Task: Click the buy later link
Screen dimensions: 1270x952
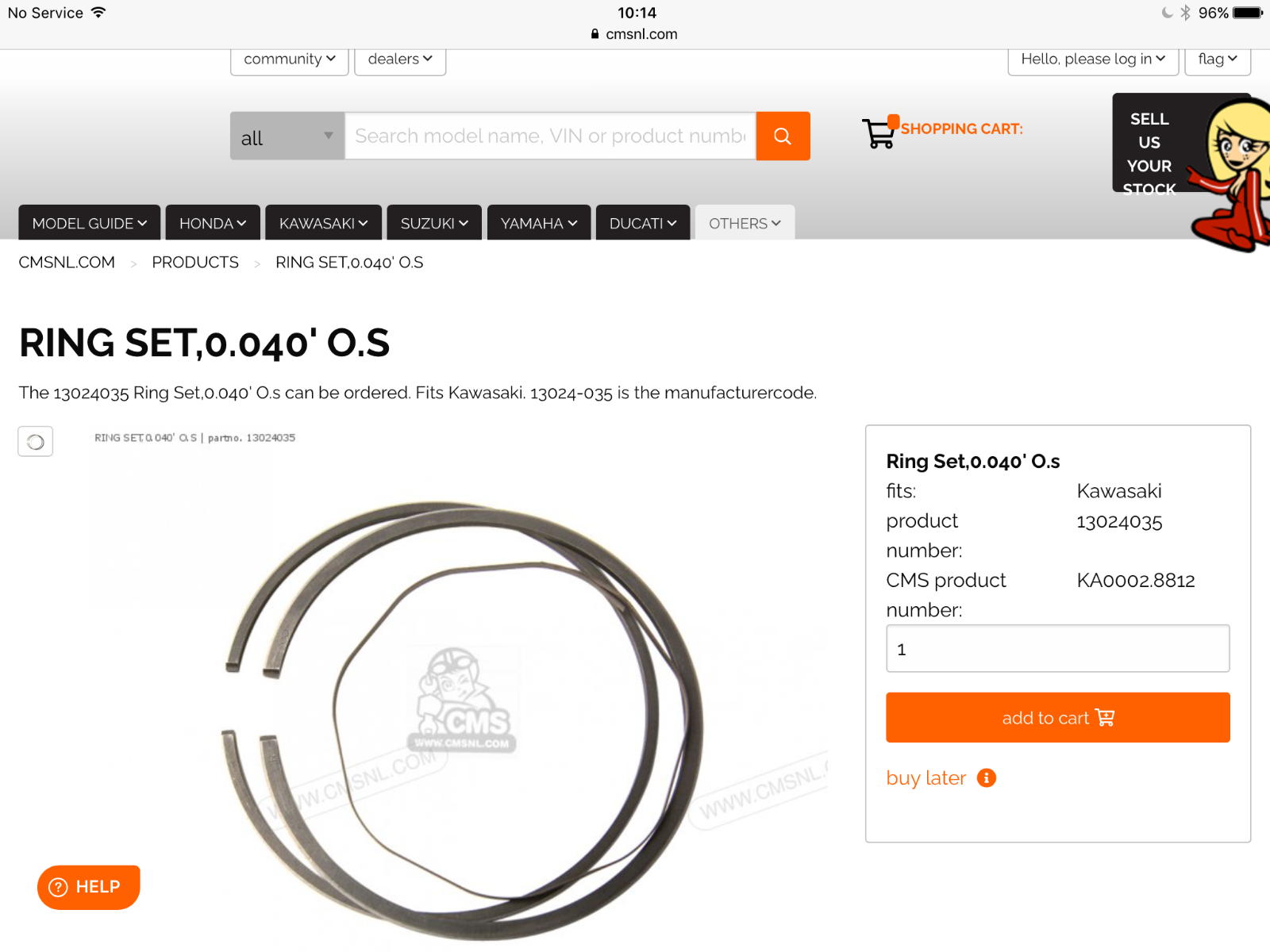Action: point(926,778)
